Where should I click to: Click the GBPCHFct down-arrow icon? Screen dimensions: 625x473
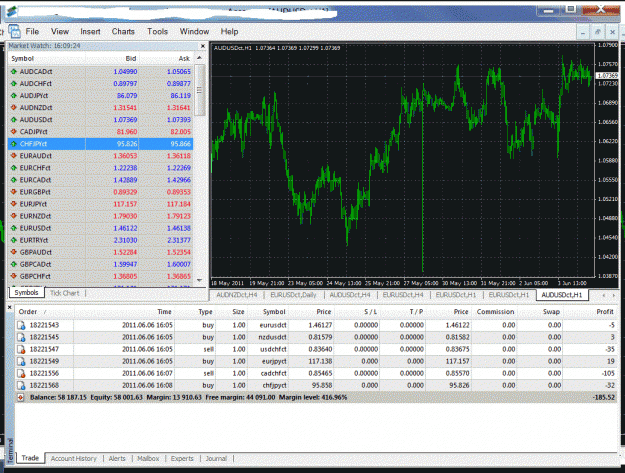14,276
